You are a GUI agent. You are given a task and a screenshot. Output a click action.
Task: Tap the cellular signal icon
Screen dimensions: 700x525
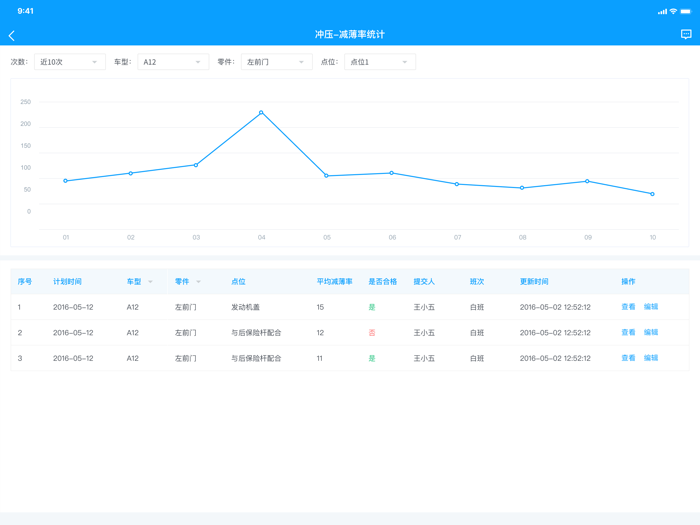(x=662, y=12)
